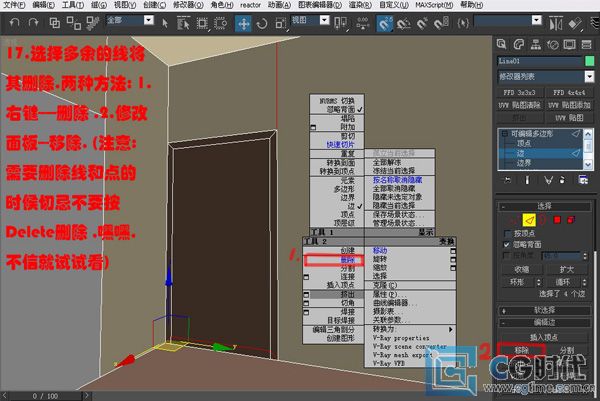Open the 渲染(R) menu
Screen dimensions: 600x401
360,5
